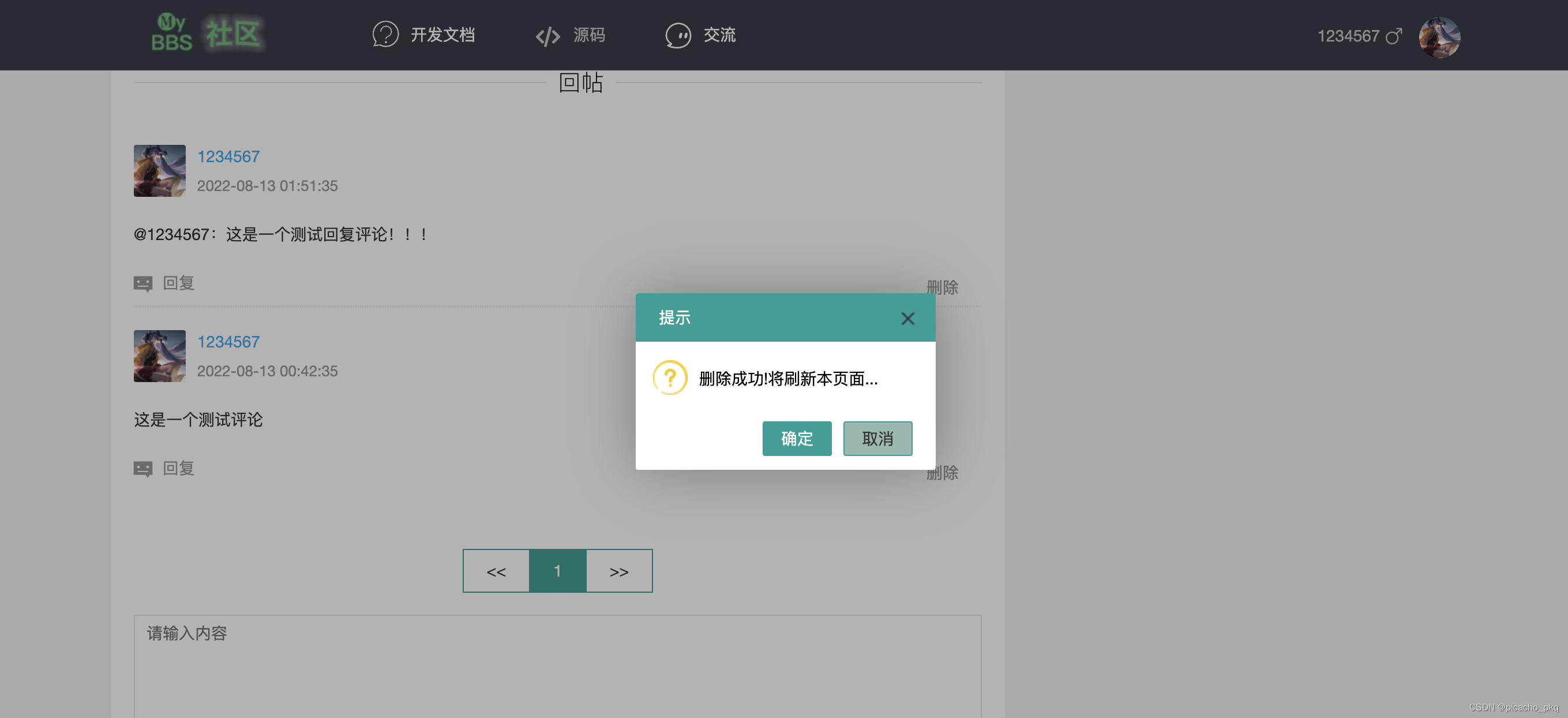Click the code brackets icon beside 源码
This screenshot has width=1568, height=718.
pos(547,36)
